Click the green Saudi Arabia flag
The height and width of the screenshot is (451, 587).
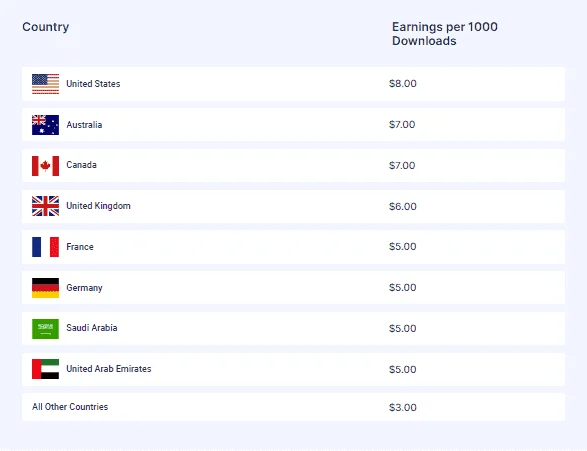tap(45, 329)
